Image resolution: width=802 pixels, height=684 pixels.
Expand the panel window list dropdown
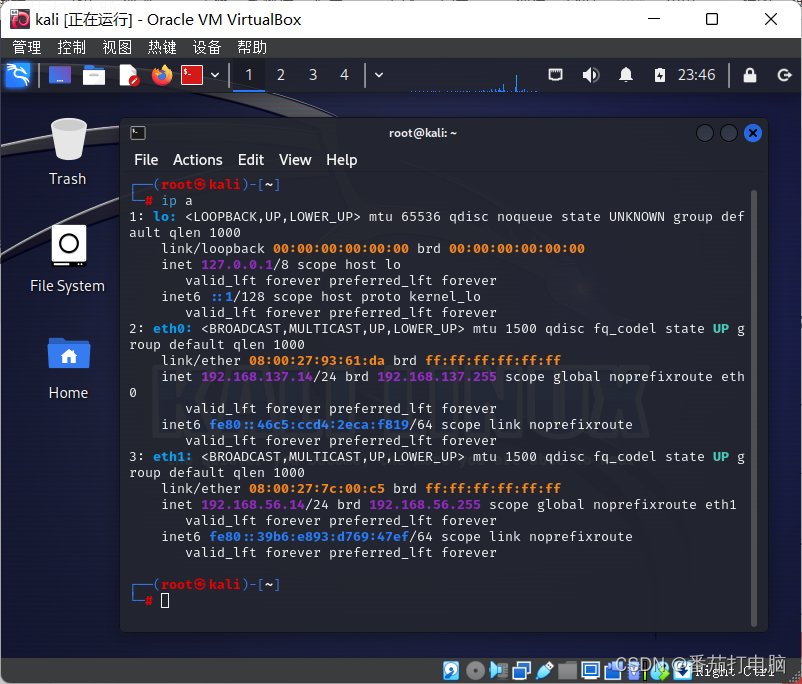pyautogui.click(x=379, y=75)
